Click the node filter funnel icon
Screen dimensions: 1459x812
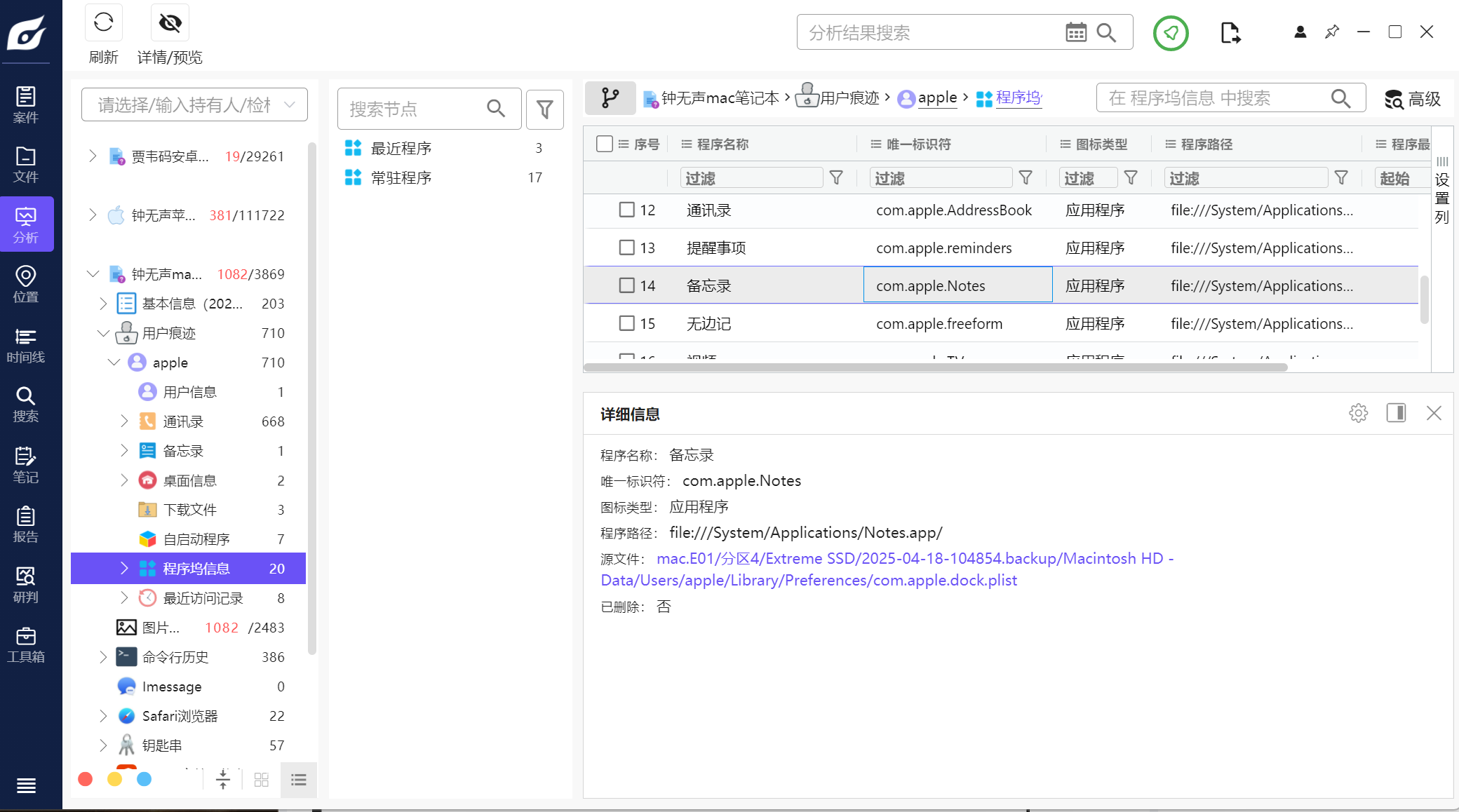click(x=545, y=109)
